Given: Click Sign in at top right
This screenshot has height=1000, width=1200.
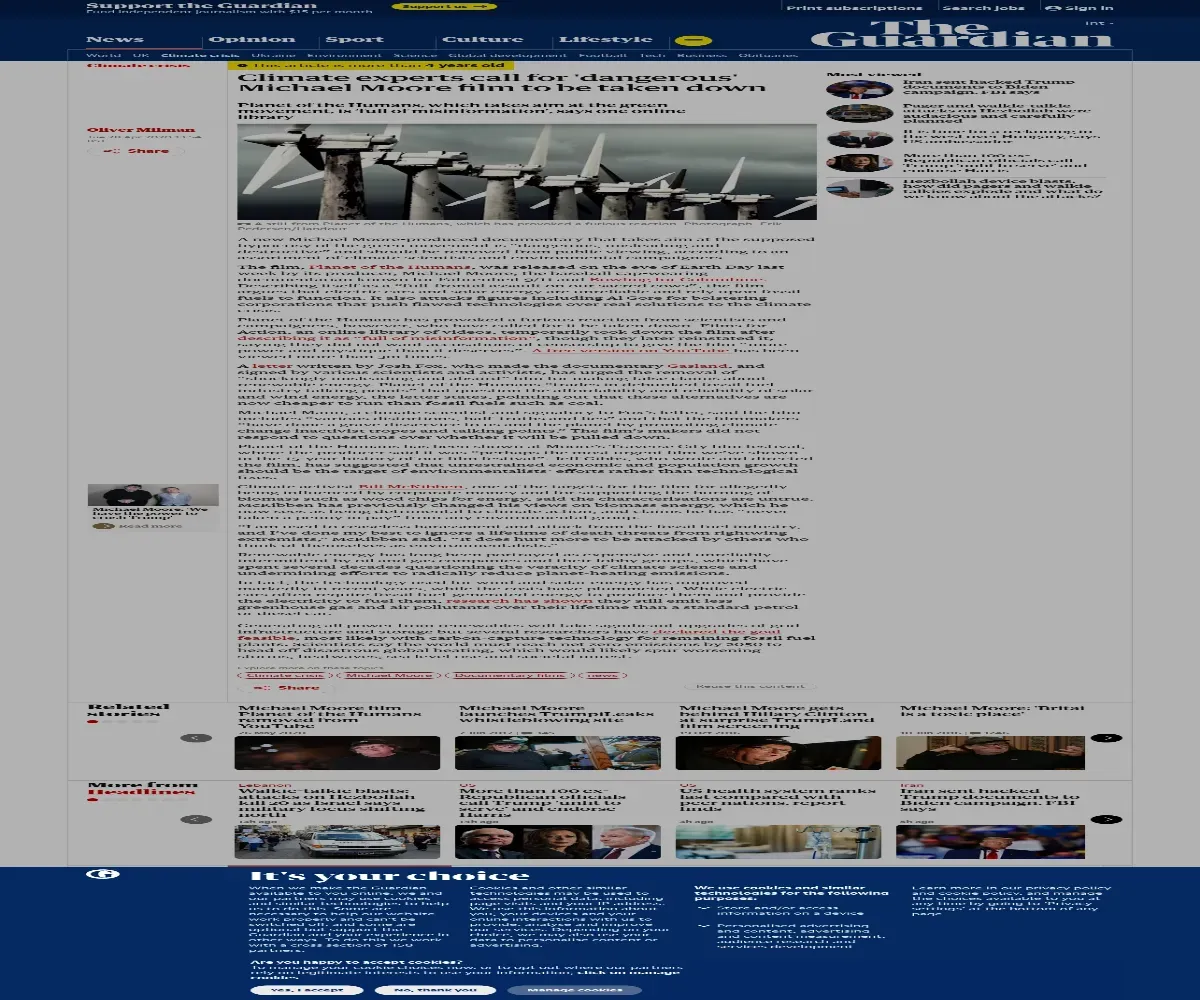Looking at the screenshot, I should [x=1080, y=7].
